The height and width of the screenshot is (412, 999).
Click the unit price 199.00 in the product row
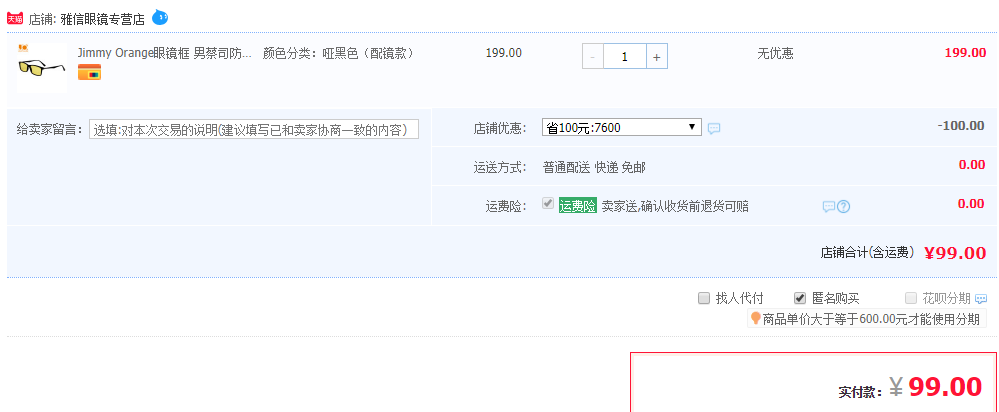pyautogui.click(x=503, y=53)
